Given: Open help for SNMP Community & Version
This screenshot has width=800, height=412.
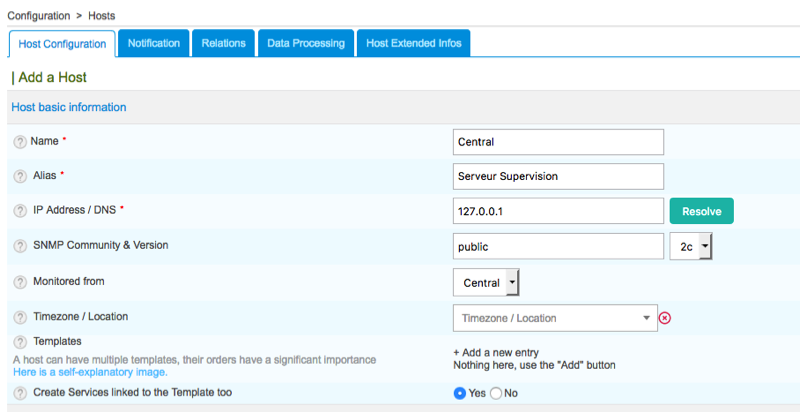Looking at the screenshot, I should (x=20, y=246).
